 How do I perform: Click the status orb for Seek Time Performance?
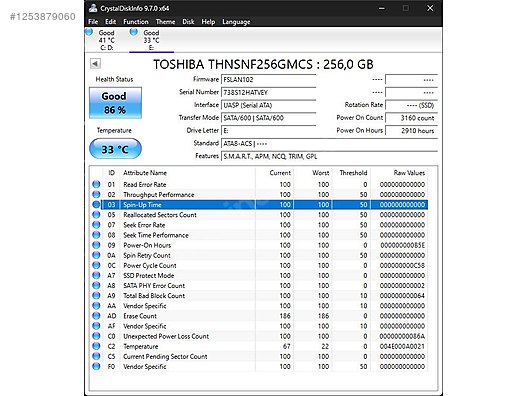click(96, 235)
